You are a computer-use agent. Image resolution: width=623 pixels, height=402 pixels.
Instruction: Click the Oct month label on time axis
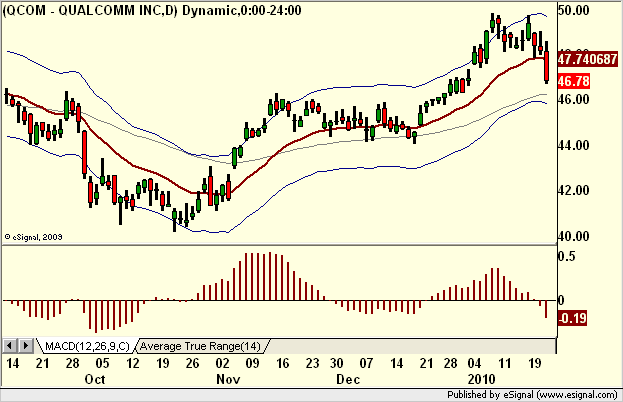tap(95, 379)
